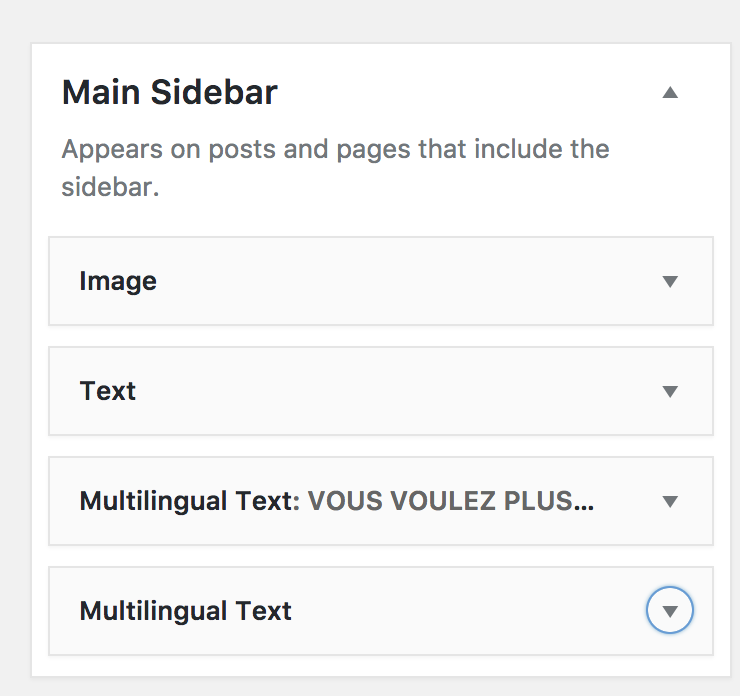Click "Multilingual Text:" label before VOUS VOULEZ
740x696 pixels.
pos(189,501)
